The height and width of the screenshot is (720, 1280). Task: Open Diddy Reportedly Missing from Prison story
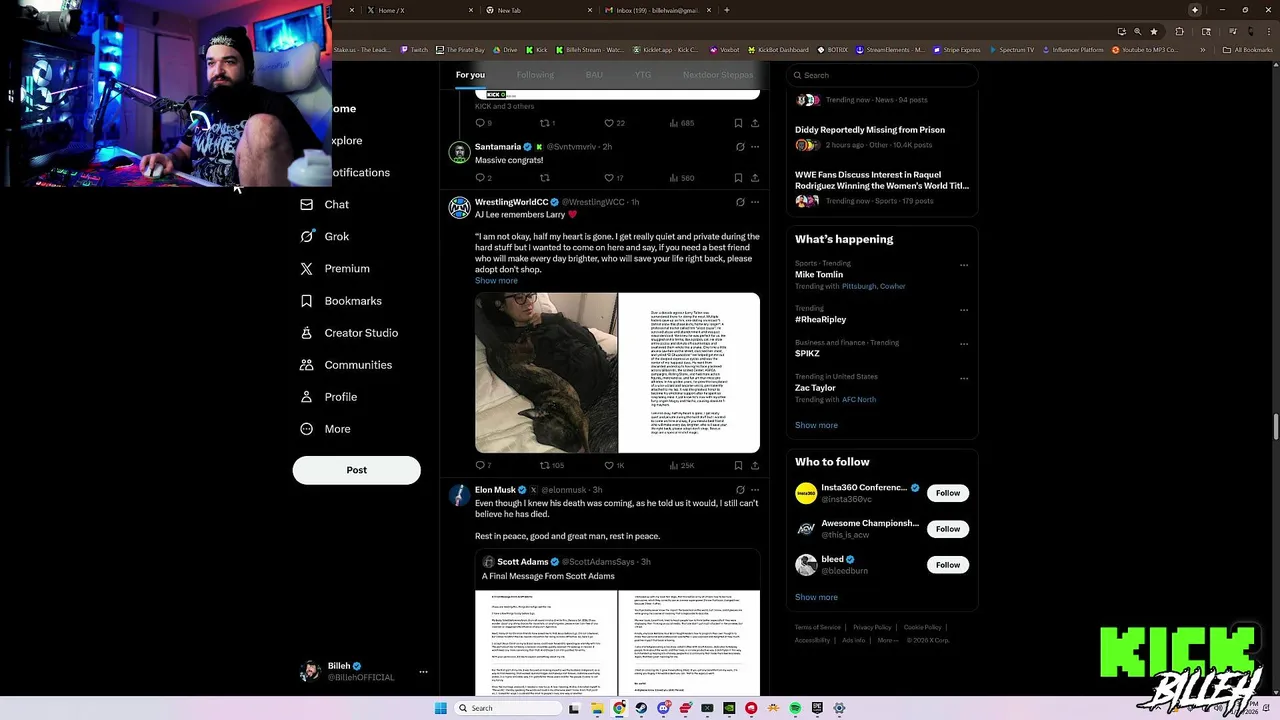[x=870, y=130]
